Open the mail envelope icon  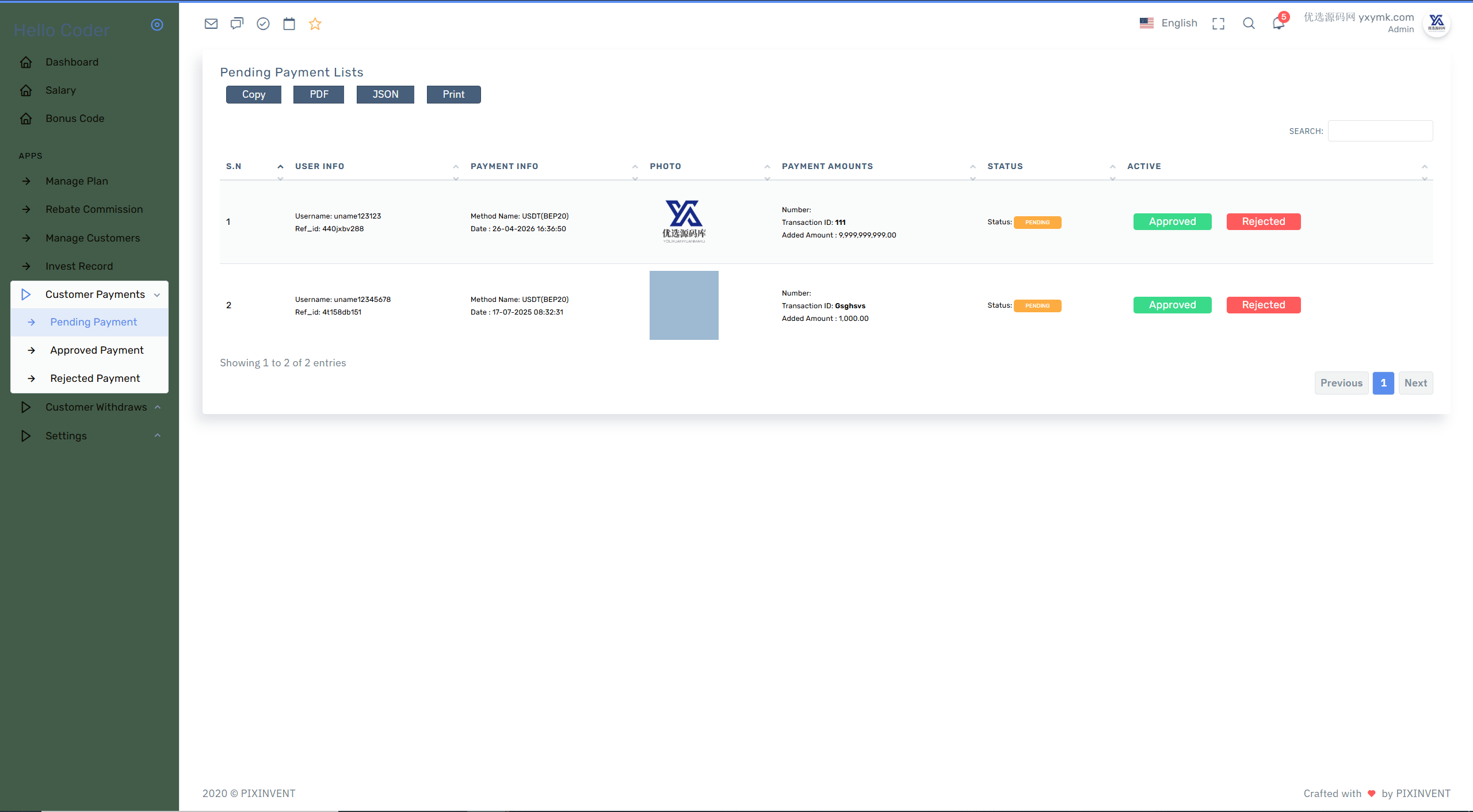coord(211,24)
